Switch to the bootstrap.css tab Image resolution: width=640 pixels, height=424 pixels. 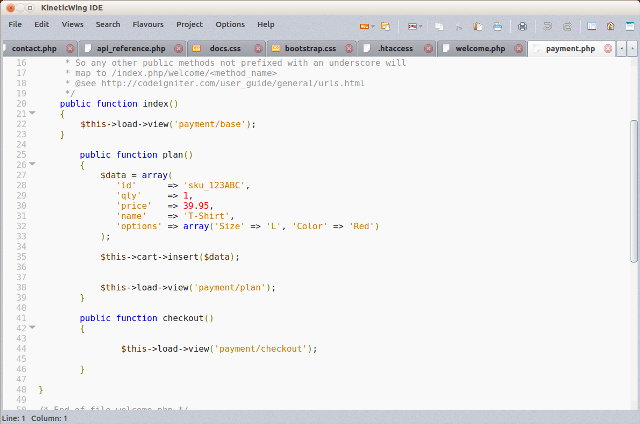[310, 48]
